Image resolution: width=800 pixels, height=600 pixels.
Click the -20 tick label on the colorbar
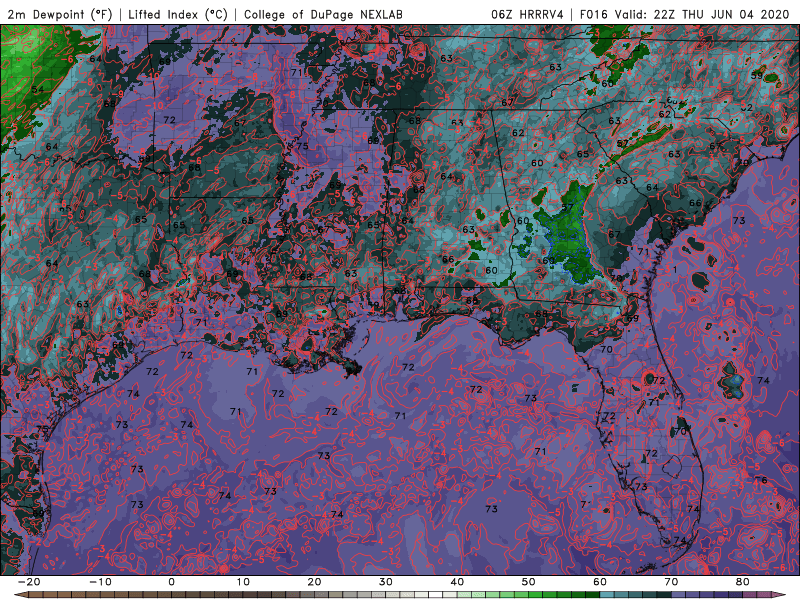tap(29, 582)
